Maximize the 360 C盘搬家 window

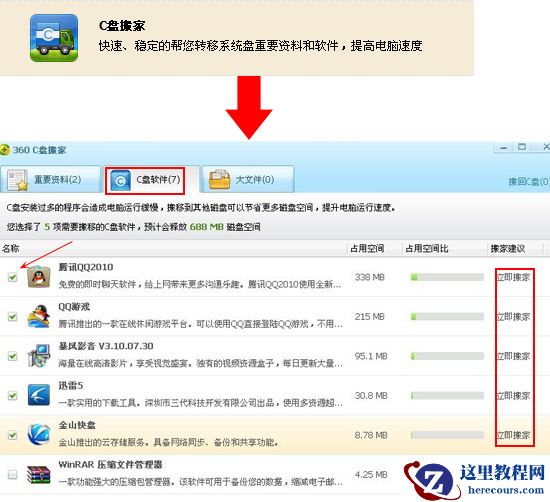(x=522, y=147)
